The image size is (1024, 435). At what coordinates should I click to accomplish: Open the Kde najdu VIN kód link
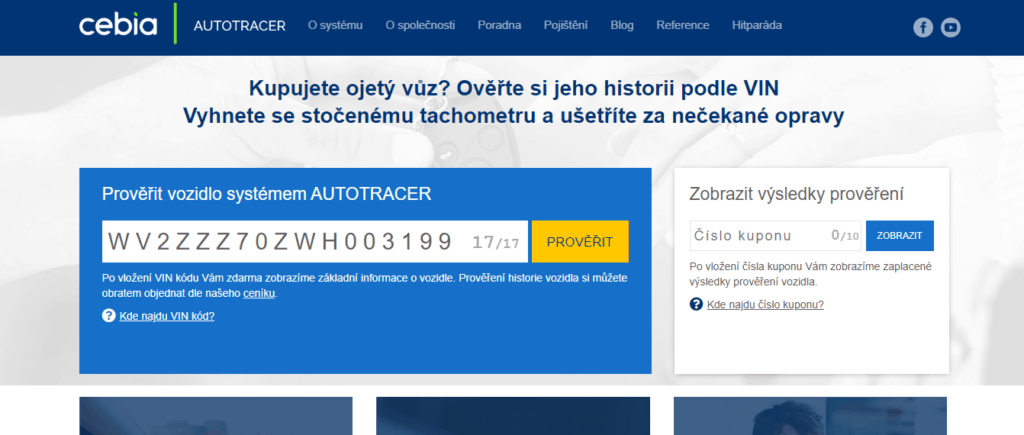tap(167, 316)
